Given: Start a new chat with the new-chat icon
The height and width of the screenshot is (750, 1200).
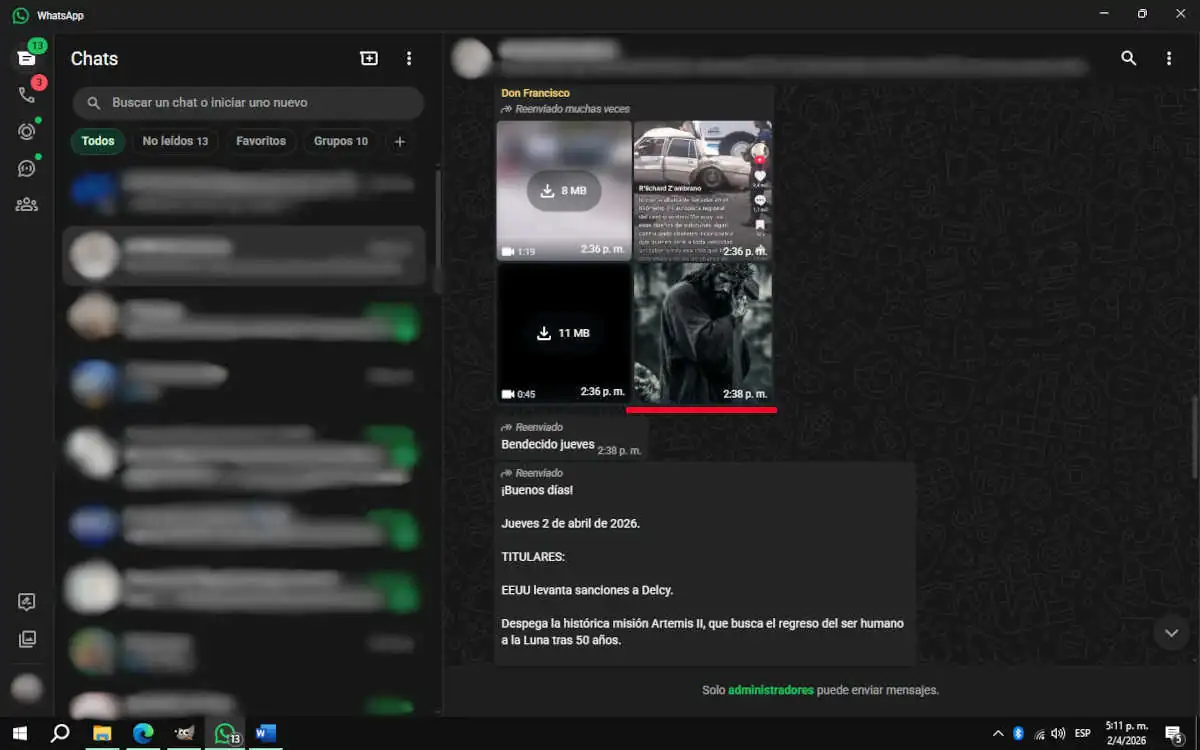Looking at the screenshot, I should [x=369, y=58].
